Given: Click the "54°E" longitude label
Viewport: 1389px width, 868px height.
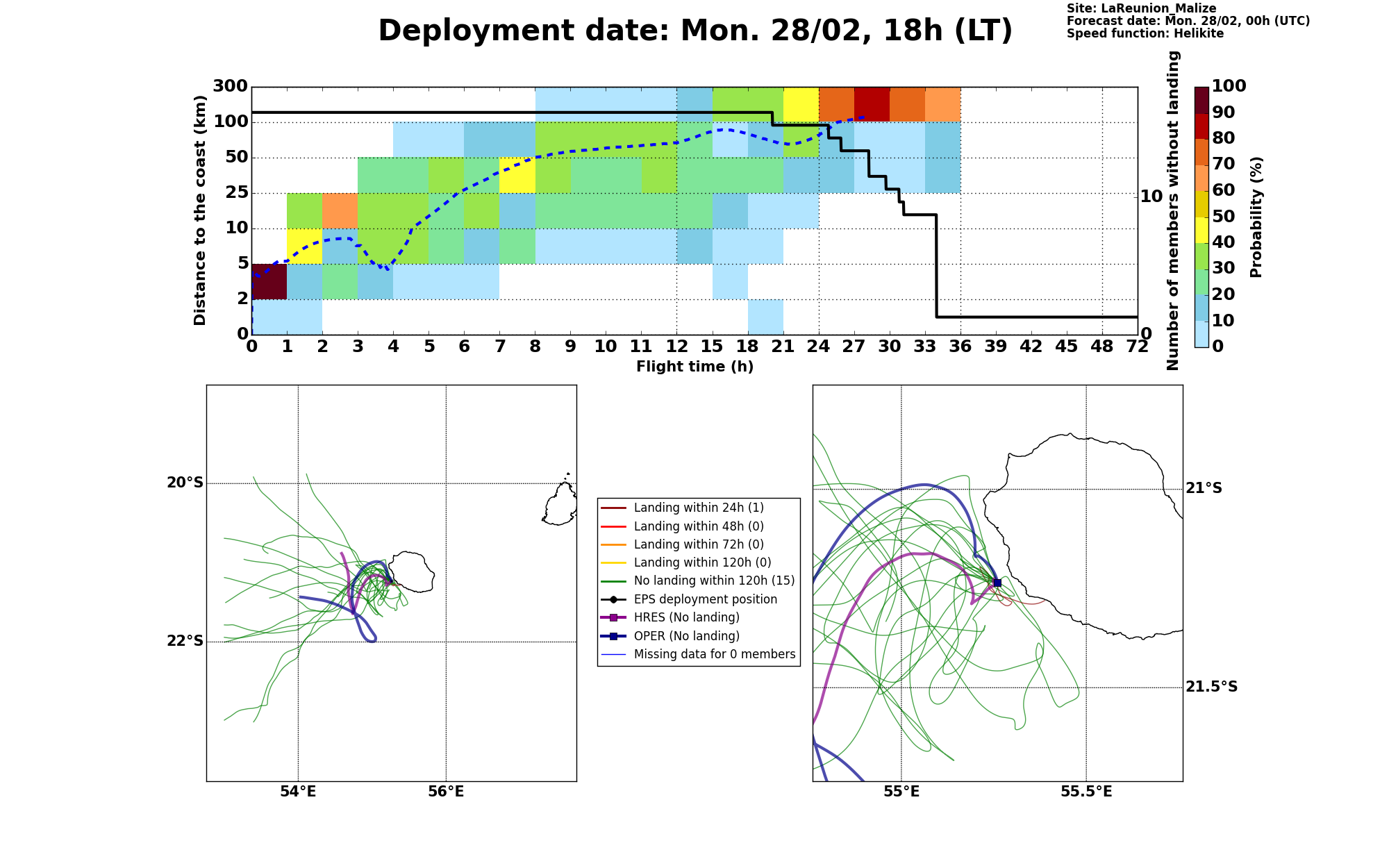Looking at the screenshot, I should point(298,792).
